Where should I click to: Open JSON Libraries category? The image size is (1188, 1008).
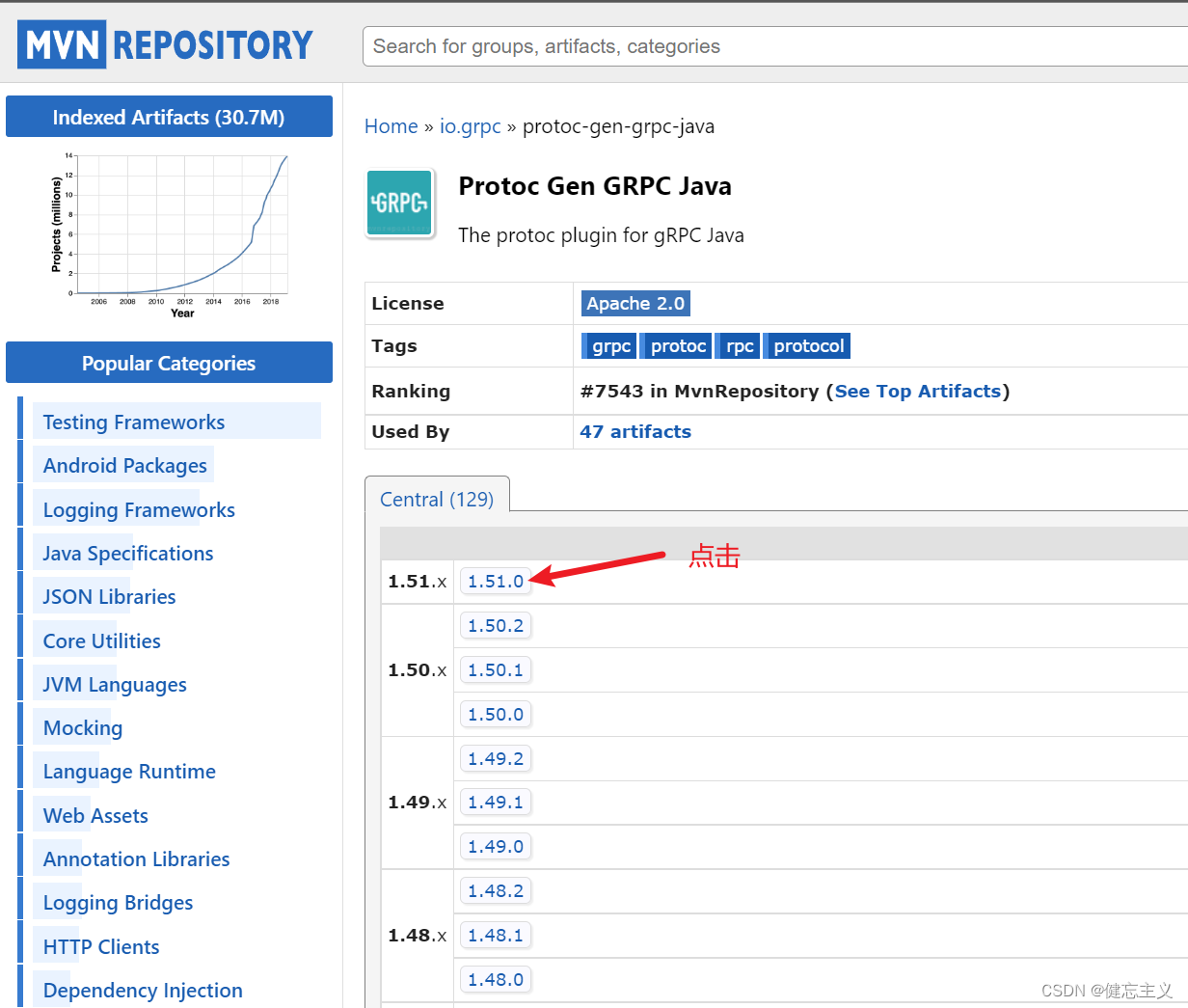[x=109, y=597]
